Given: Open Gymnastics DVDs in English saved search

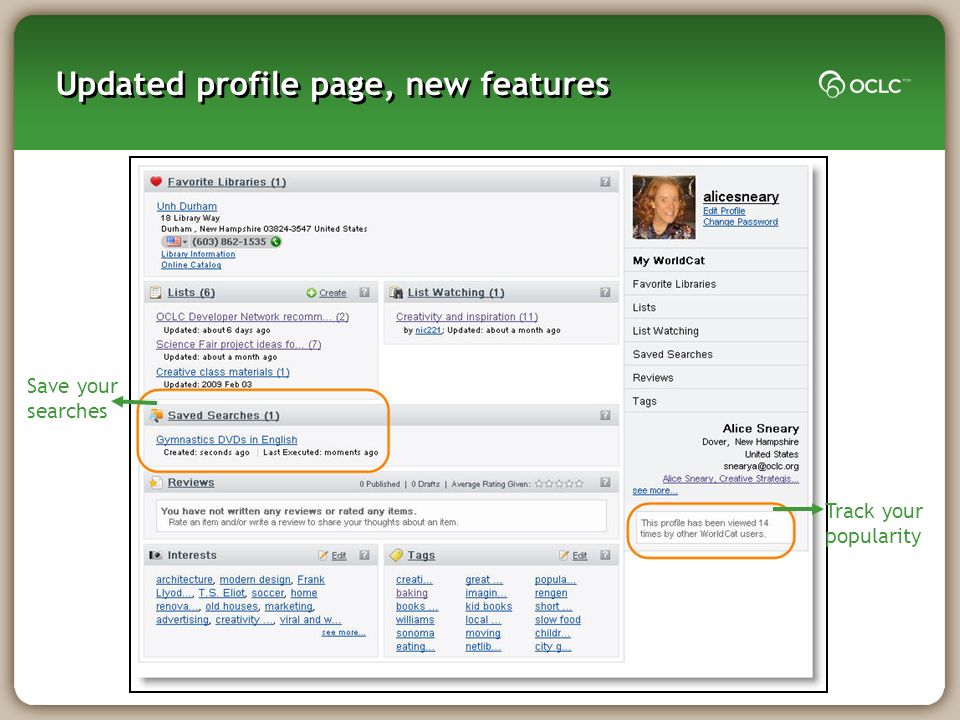Looking at the screenshot, I should [227, 440].
